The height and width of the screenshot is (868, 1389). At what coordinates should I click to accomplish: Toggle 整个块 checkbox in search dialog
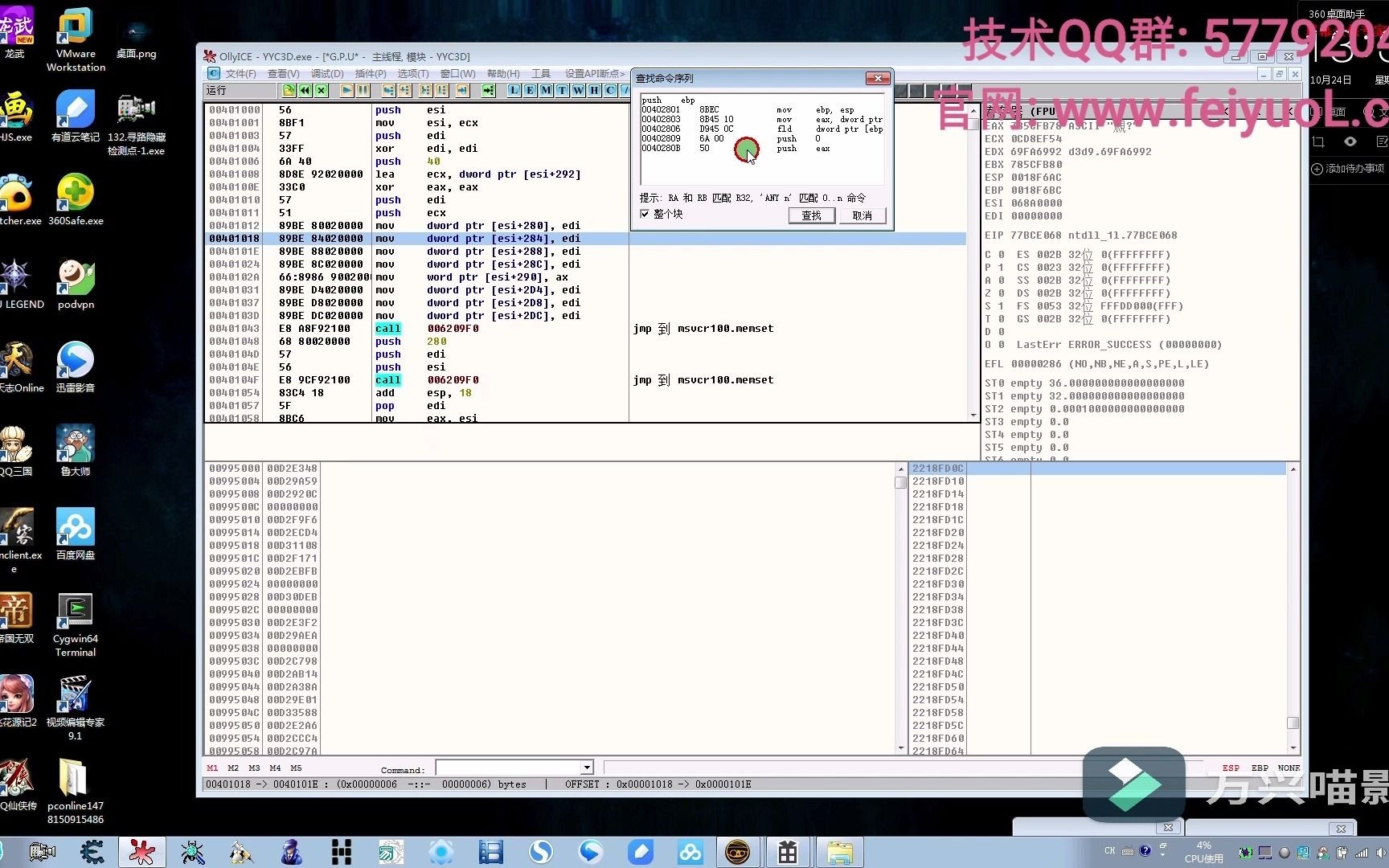coord(645,214)
